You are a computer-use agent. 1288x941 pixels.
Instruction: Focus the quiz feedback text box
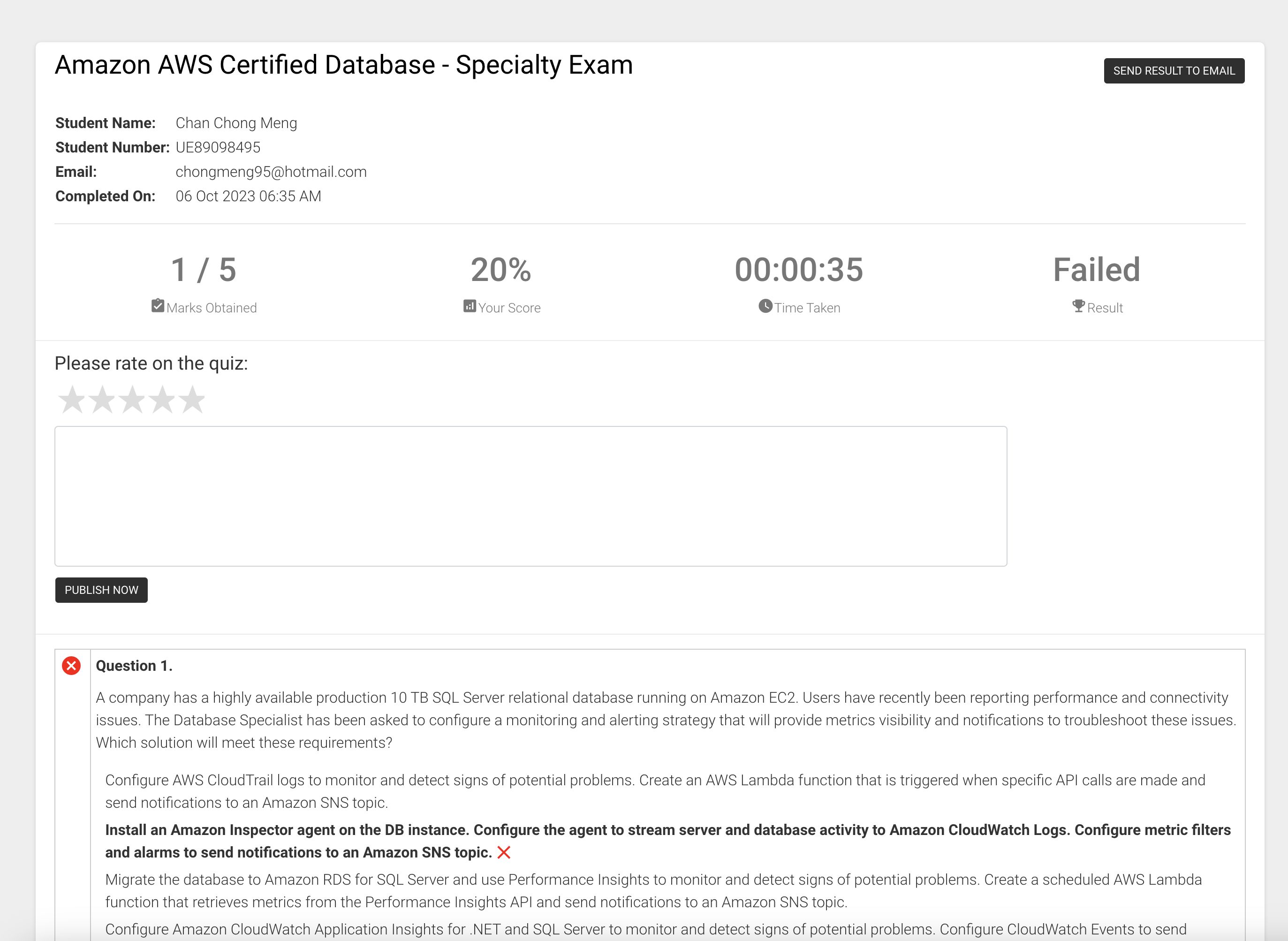click(530, 496)
